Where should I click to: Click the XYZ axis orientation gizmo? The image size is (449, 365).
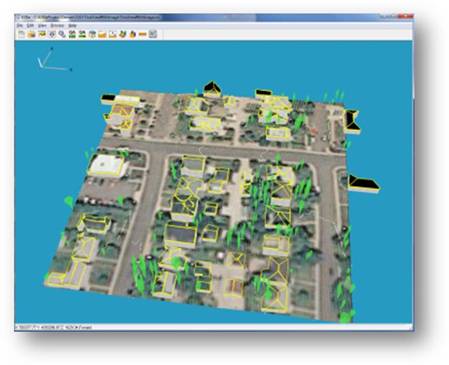click(x=53, y=60)
